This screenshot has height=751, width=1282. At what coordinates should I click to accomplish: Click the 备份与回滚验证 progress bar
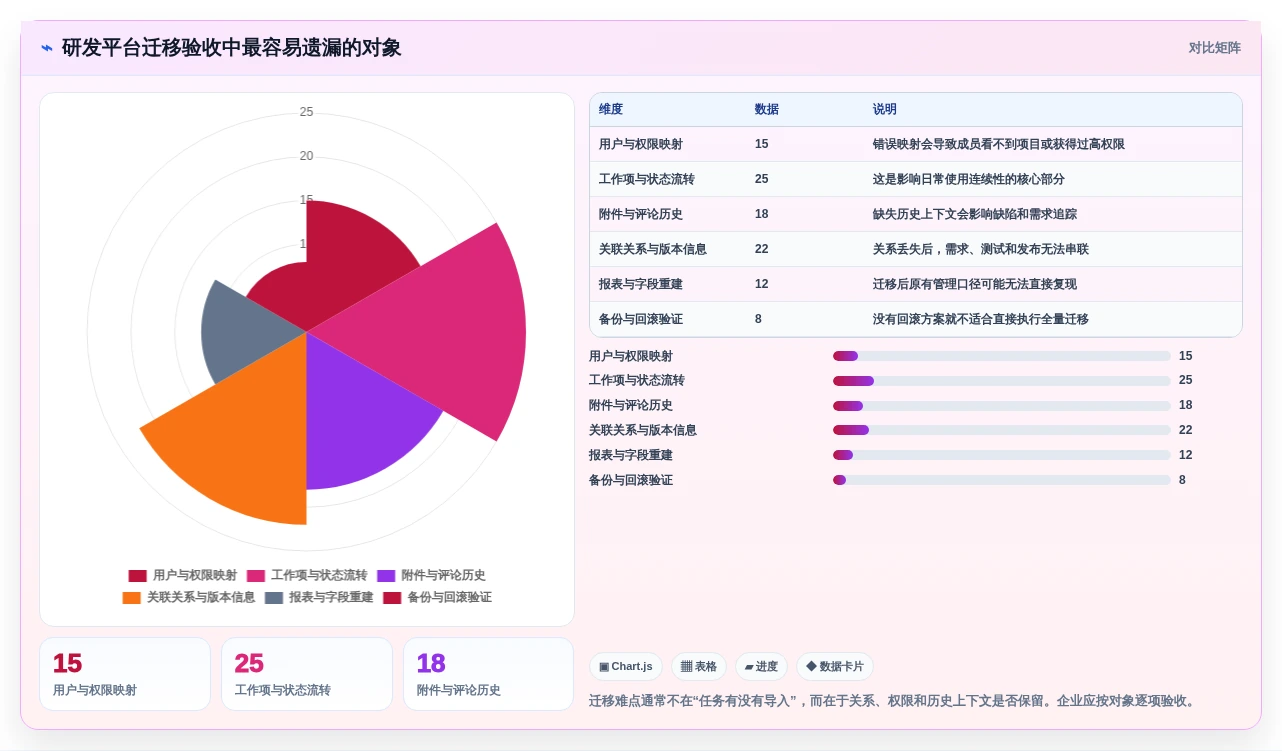click(x=1002, y=480)
